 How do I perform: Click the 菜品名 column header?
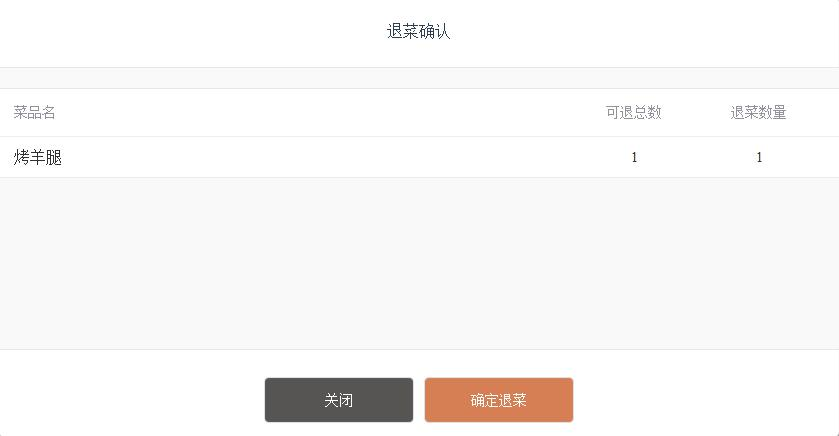[34, 113]
